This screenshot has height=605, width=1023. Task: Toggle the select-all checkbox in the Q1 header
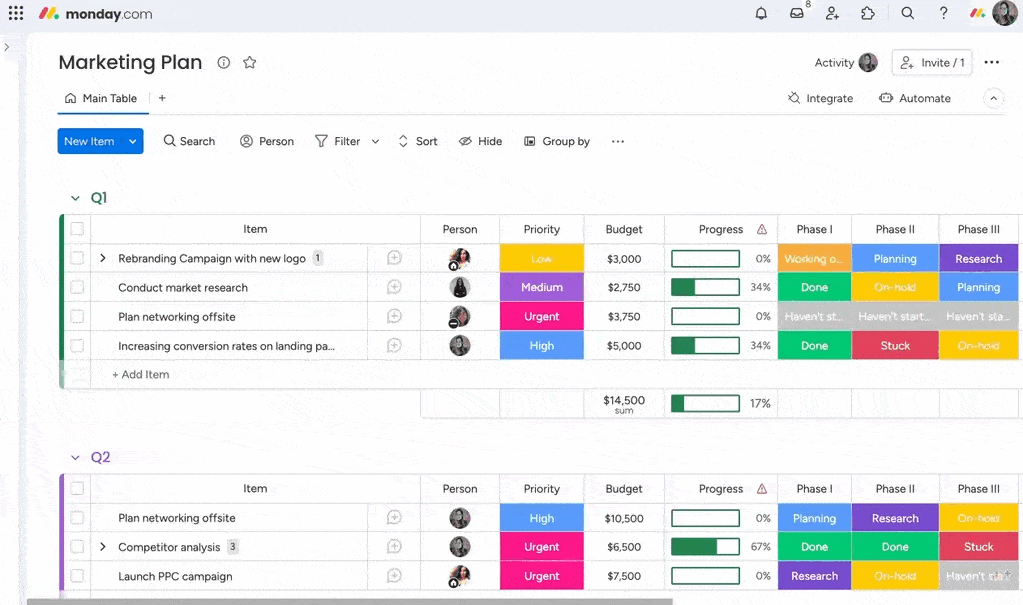[x=77, y=229]
